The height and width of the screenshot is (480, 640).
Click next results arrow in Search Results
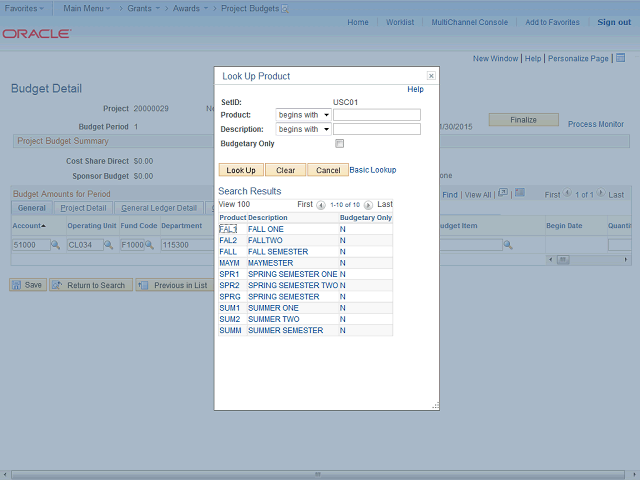point(368,204)
